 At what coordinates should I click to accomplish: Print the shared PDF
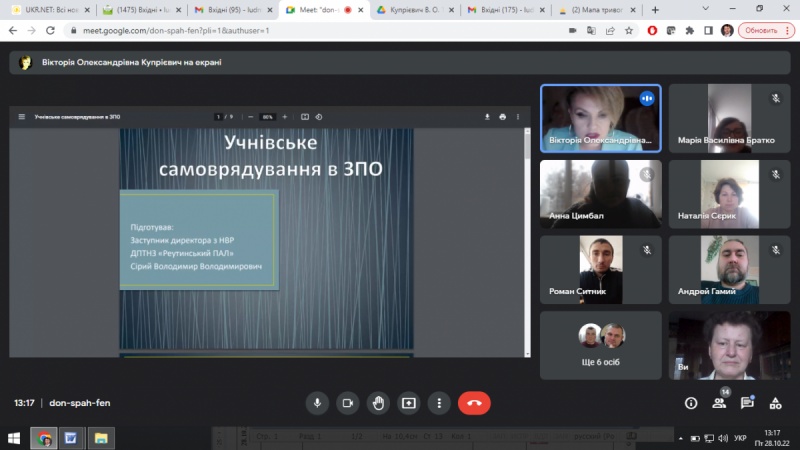tap(503, 117)
